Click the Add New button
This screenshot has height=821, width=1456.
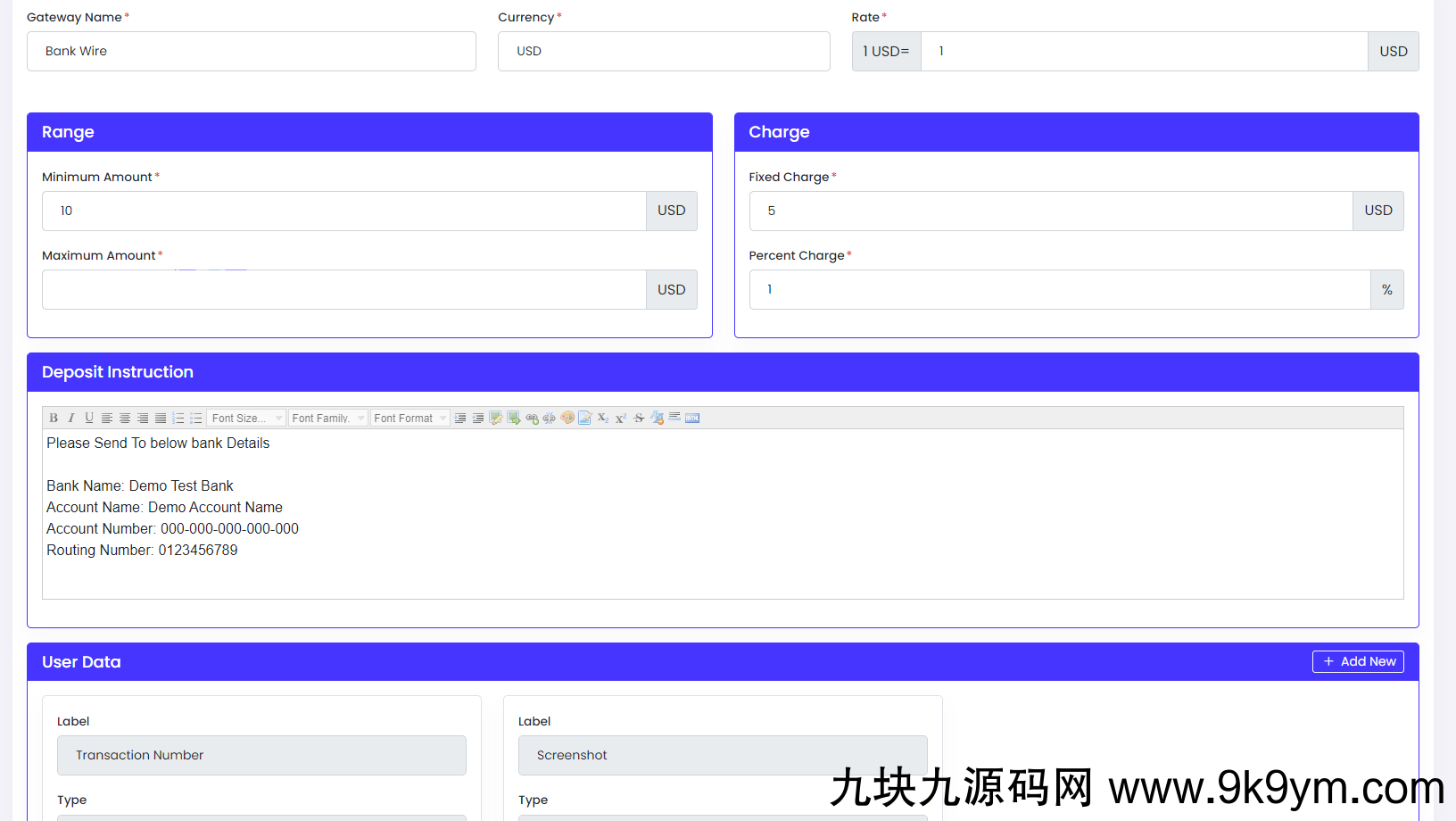[x=1358, y=661]
